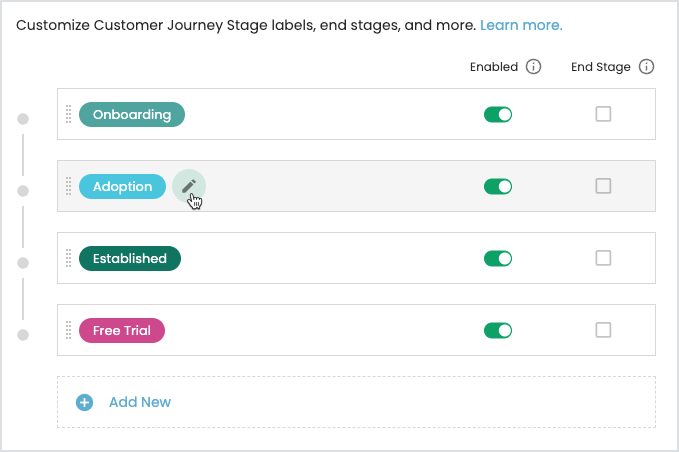Click the plus icon beside Add New

(85, 402)
